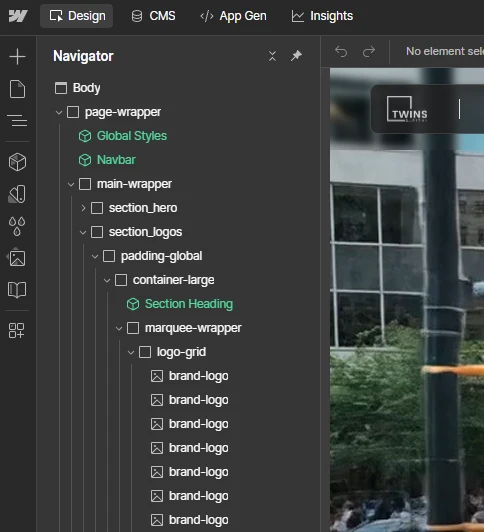Select the first brand-logo image

[198, 376]
